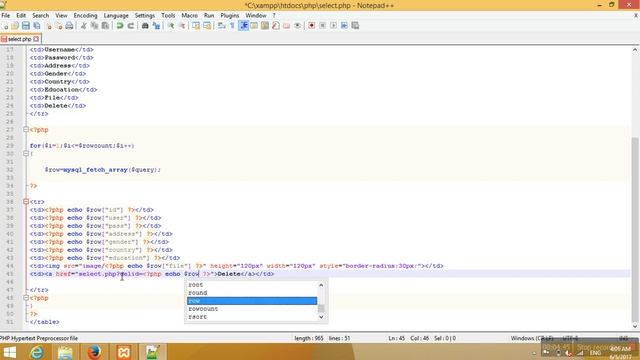Close the select.php tab with its red X
The width and height of the screenshot is (640, 360).
pos(36,39)
